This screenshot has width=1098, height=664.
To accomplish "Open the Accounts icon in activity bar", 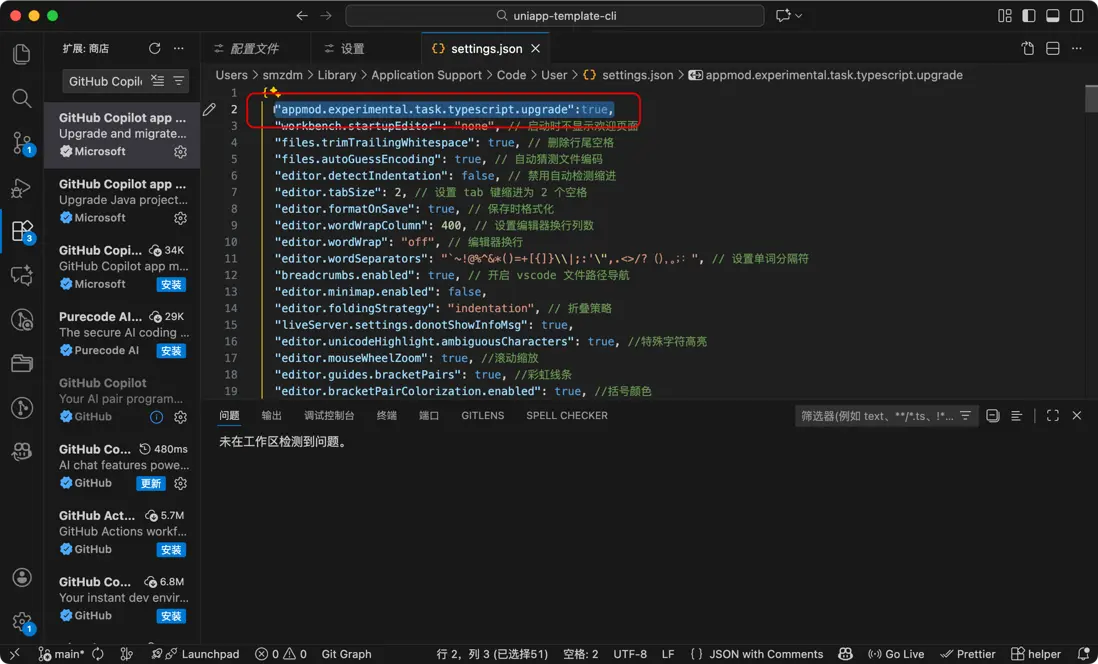I will [x=21, y=578].
